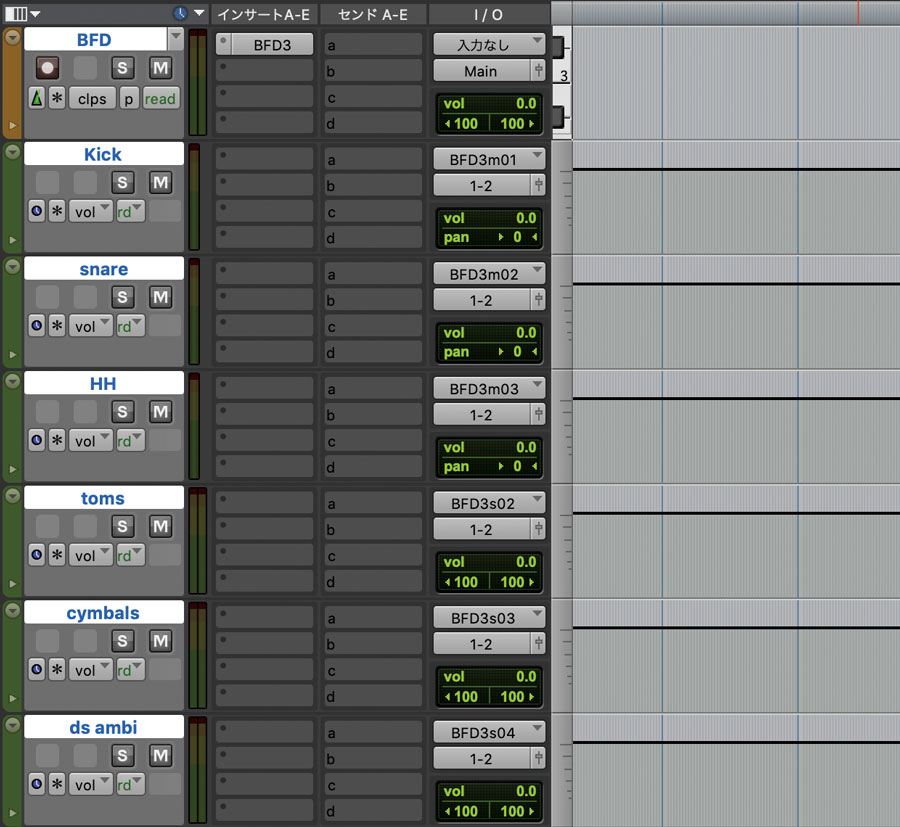Open the ds ambi input selector BFD3s04

click(x=488, y=732)
